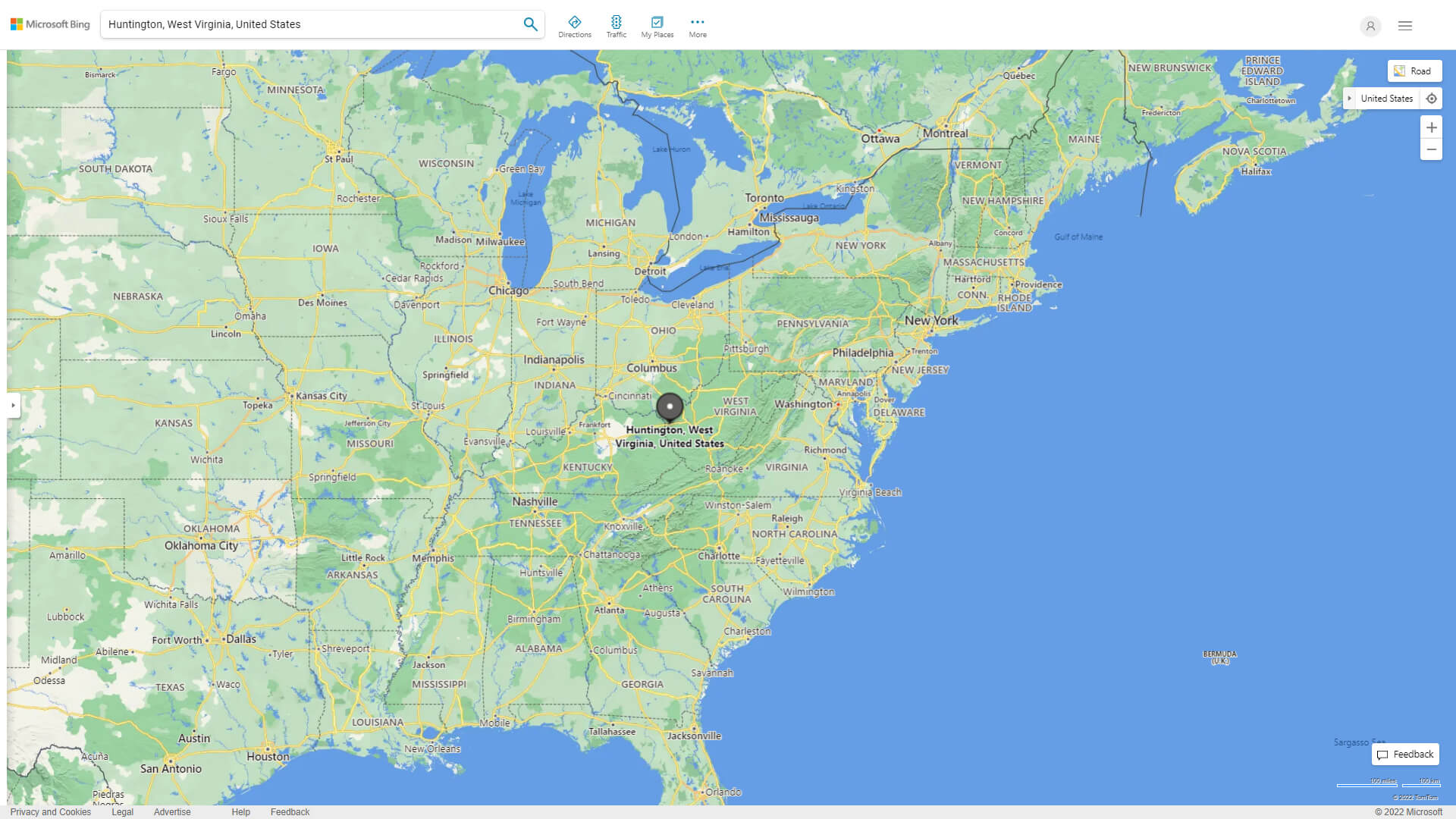The image size is (1456, 819).
Task: Click the zoom in plus button
Action: click(1432, 127)
